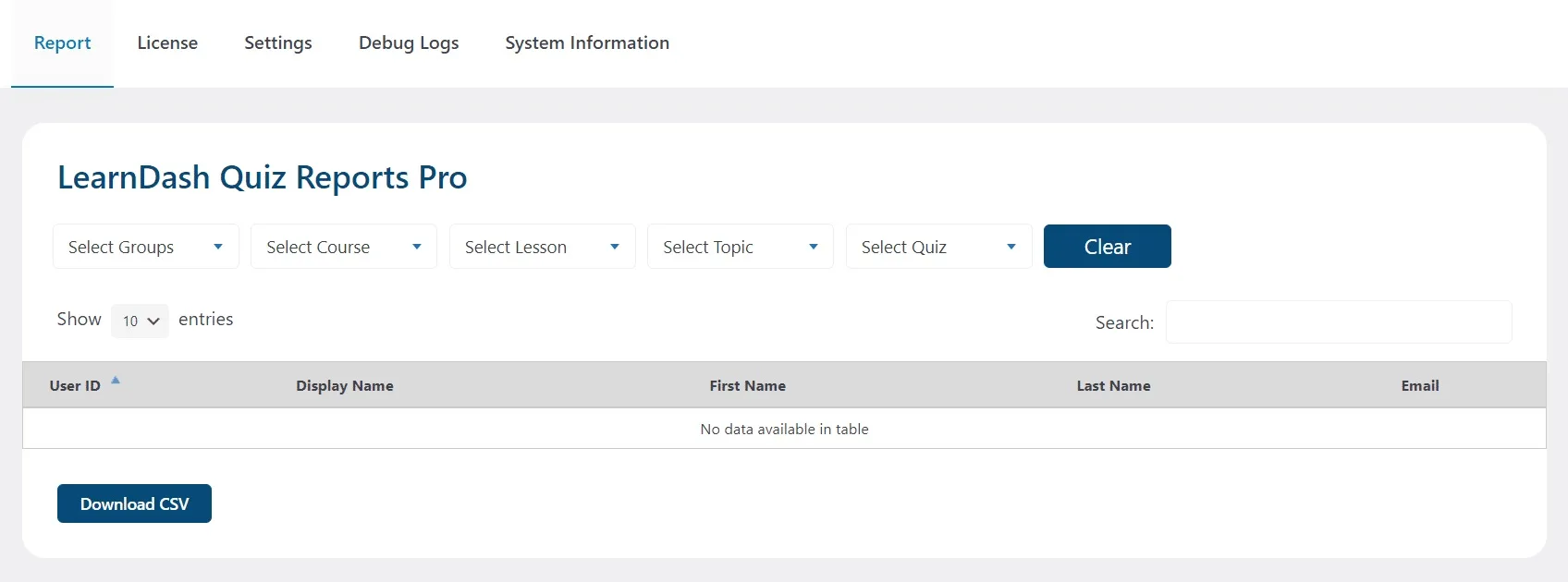Sort table by Display Name header
This screenshot has height=582, width=1568.
click(x=345, y=385)
